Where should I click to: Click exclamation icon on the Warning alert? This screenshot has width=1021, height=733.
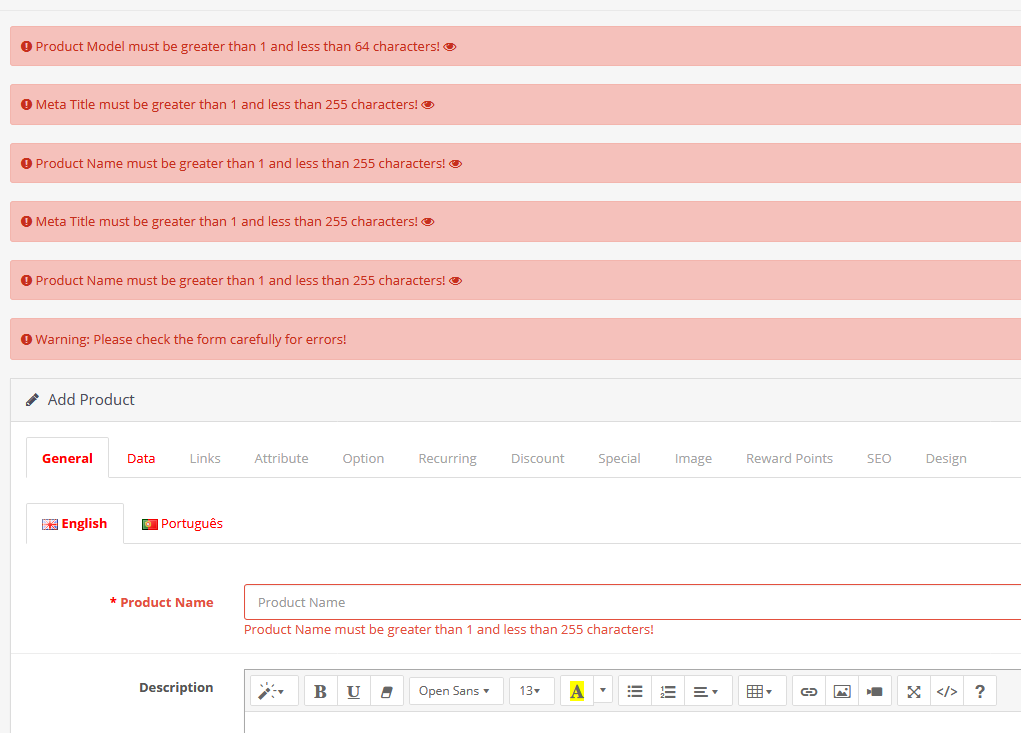click(27, 339)
